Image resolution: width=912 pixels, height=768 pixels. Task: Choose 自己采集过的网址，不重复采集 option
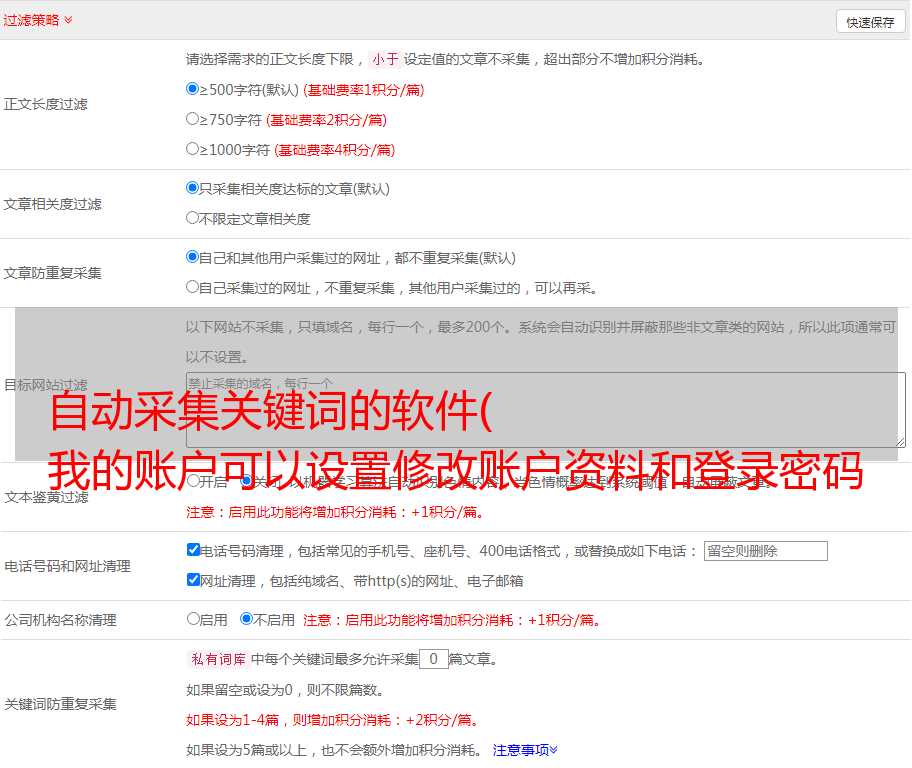(x=193, y=287)
